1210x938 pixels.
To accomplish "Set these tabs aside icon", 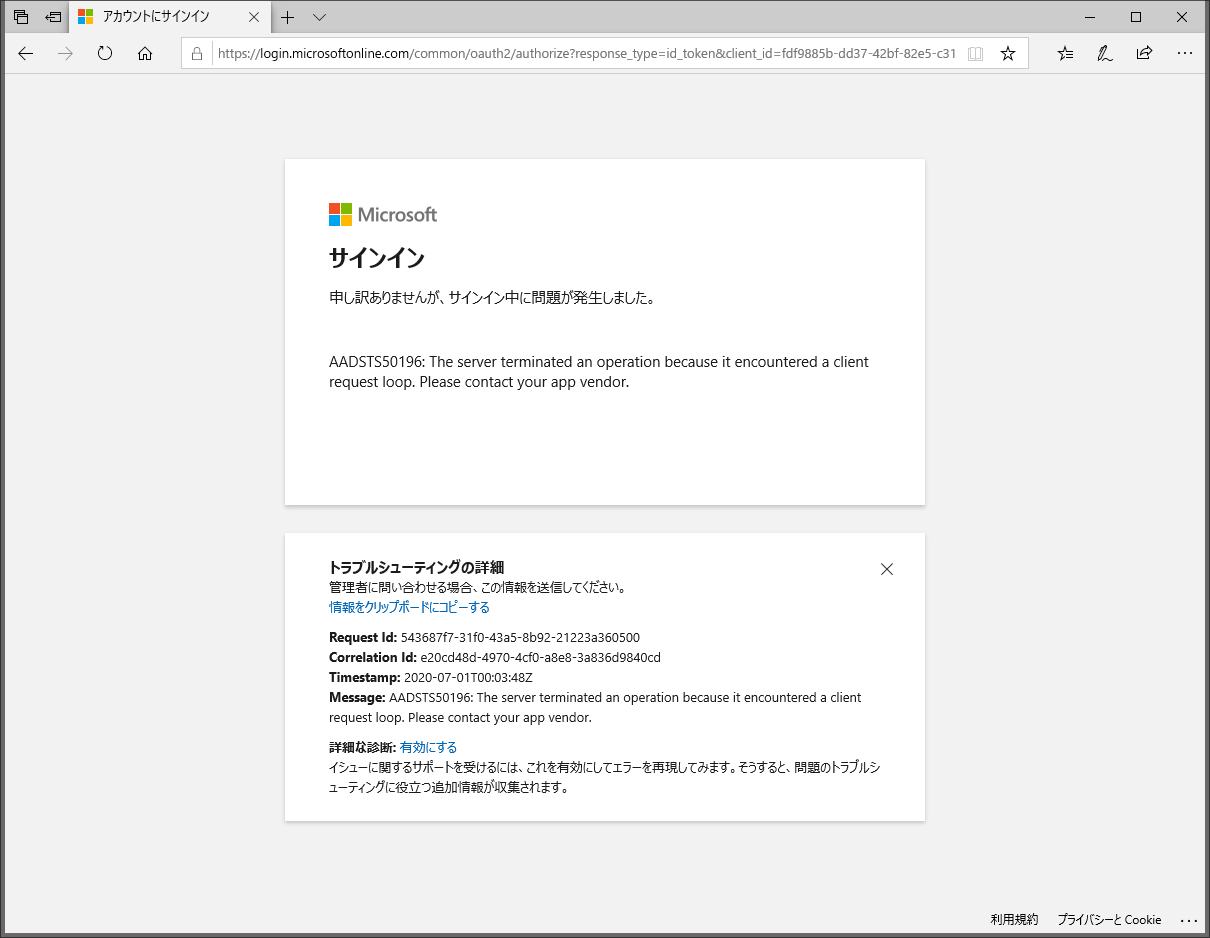I will [53, 17].
